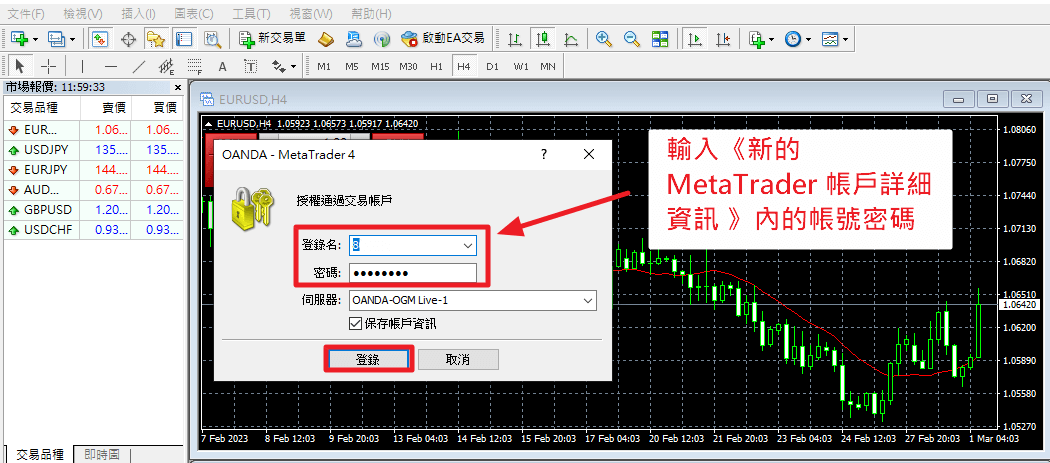Switch to candlestick chart icon
Viewport: 1050px width, 463px height.
coord(542,39)
